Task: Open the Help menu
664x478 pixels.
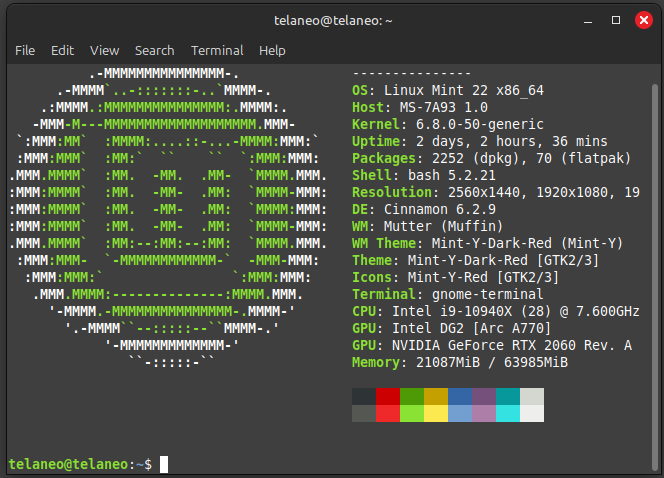Action: tap(272, 50)
